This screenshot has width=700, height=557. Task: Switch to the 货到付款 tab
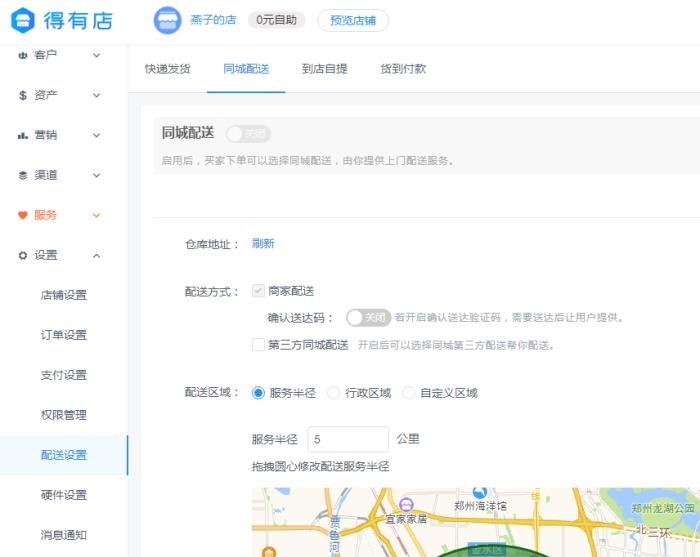(x=403, y=69)
